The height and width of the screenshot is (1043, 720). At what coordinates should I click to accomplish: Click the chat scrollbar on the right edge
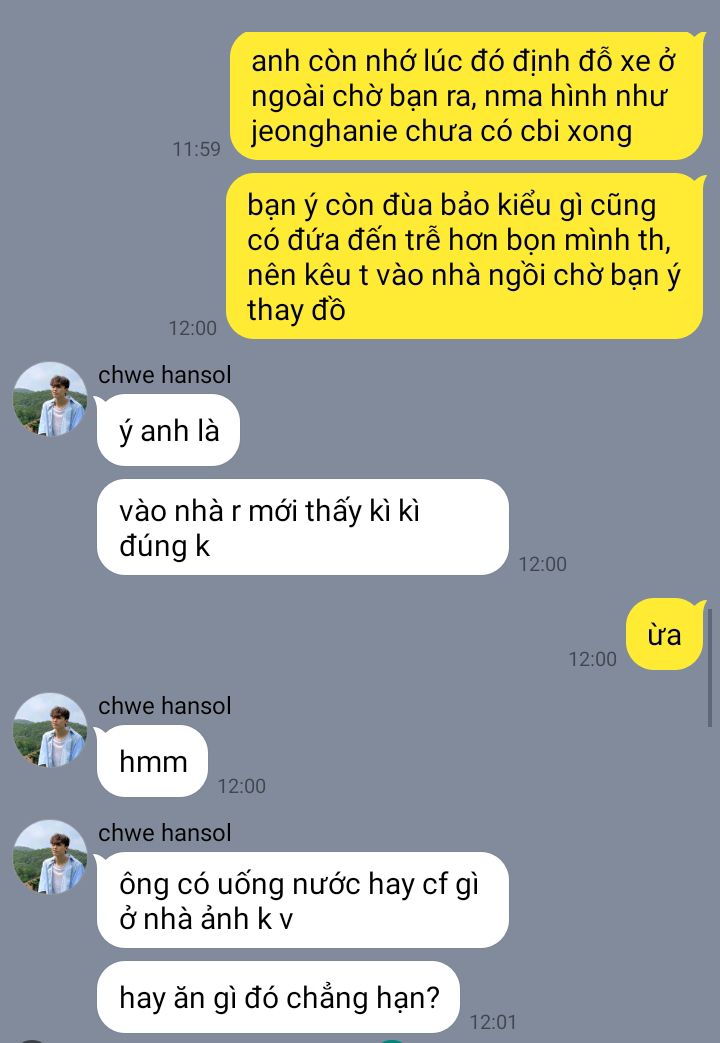[x=709, y=667]
